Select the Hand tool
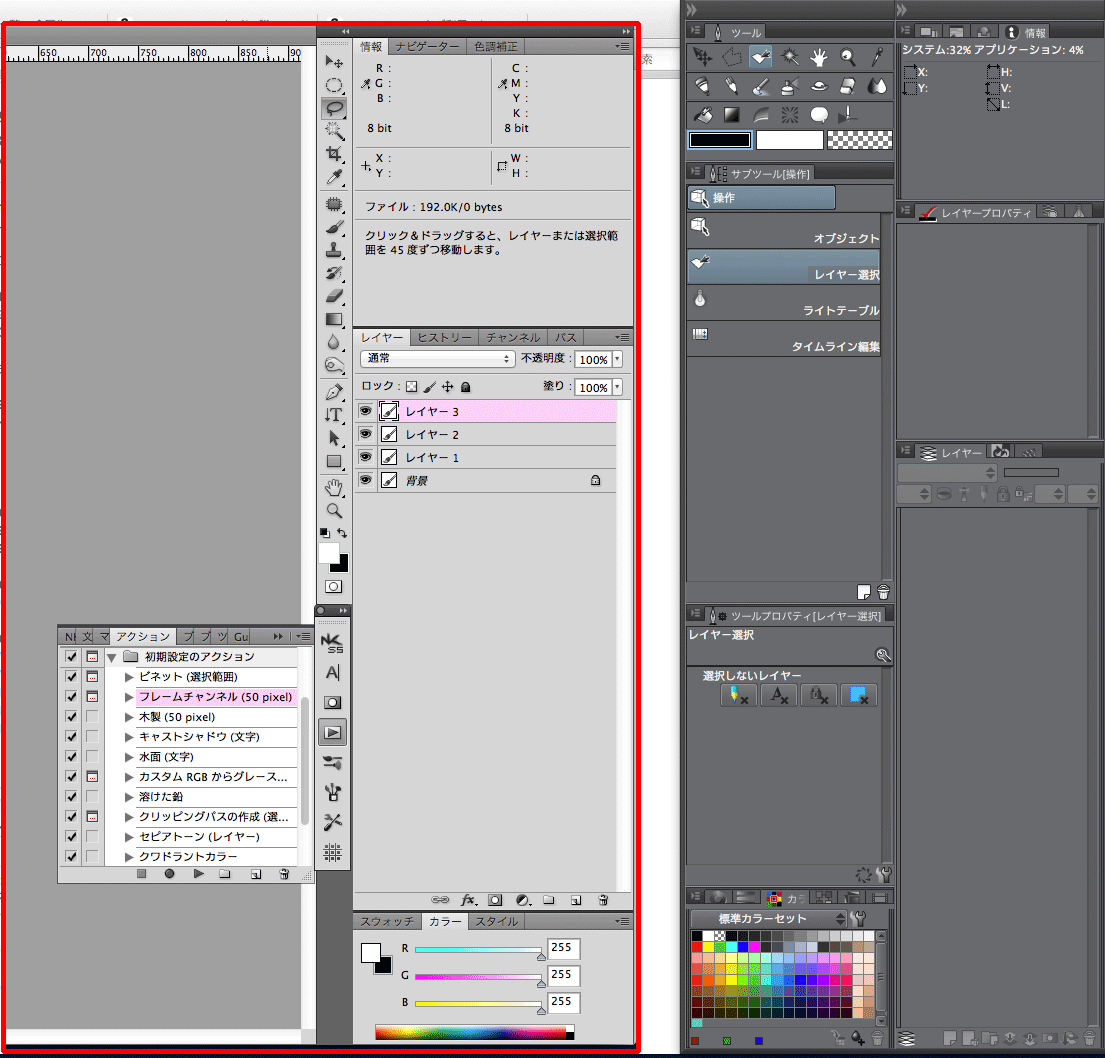The image size is (1105, 1058). (x=334, y=487)
